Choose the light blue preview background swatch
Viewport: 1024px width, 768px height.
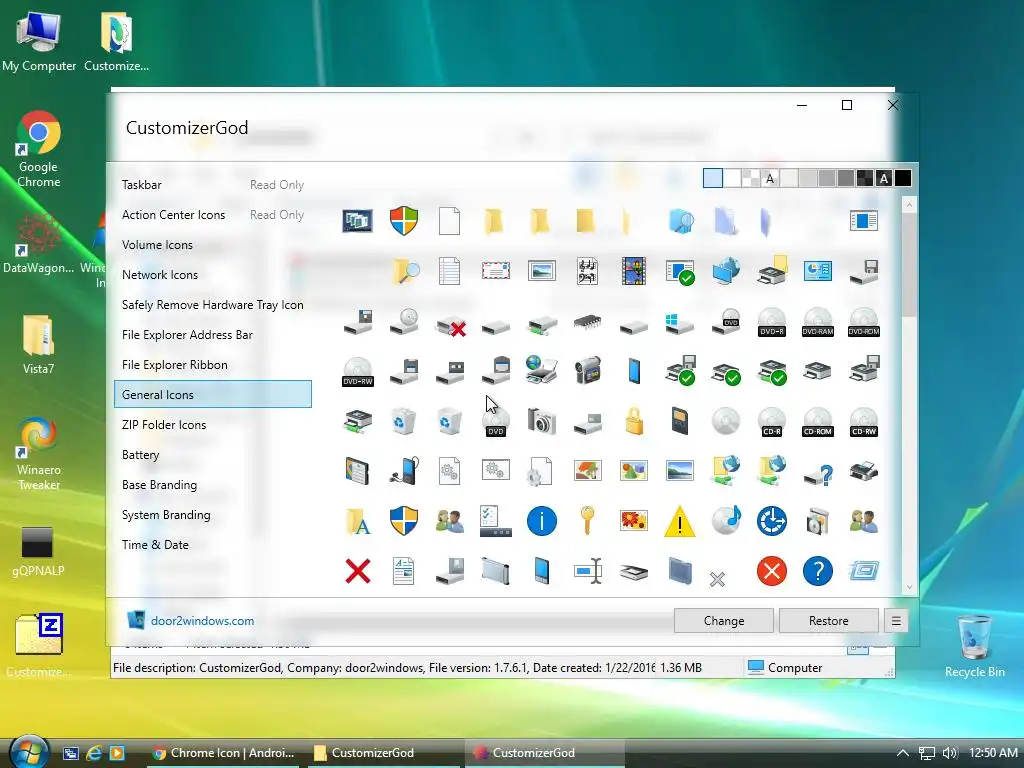click(712, 178)
